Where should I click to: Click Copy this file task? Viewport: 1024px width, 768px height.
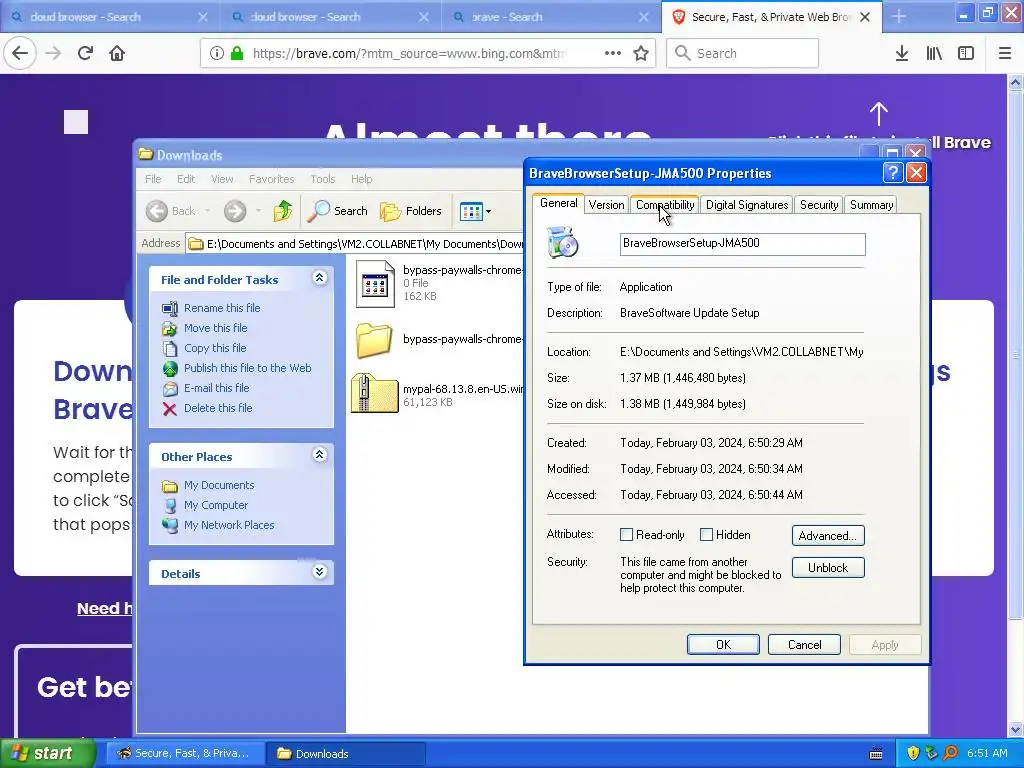point(215,348)
